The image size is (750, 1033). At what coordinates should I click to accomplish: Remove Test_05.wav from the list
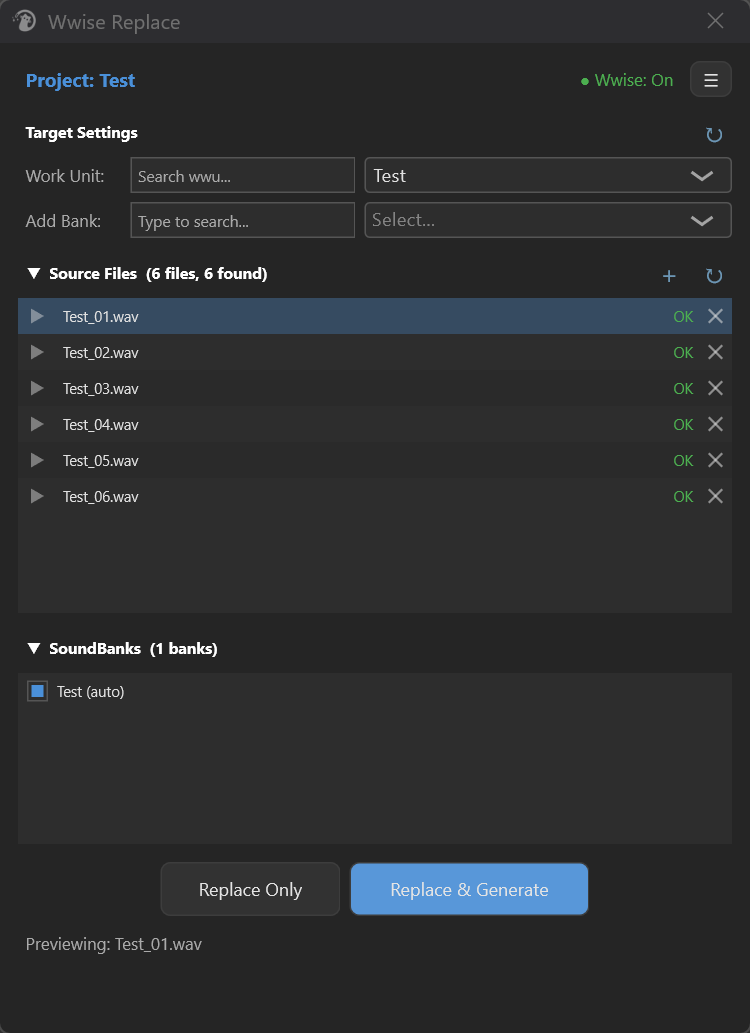[x=715, y=461]
